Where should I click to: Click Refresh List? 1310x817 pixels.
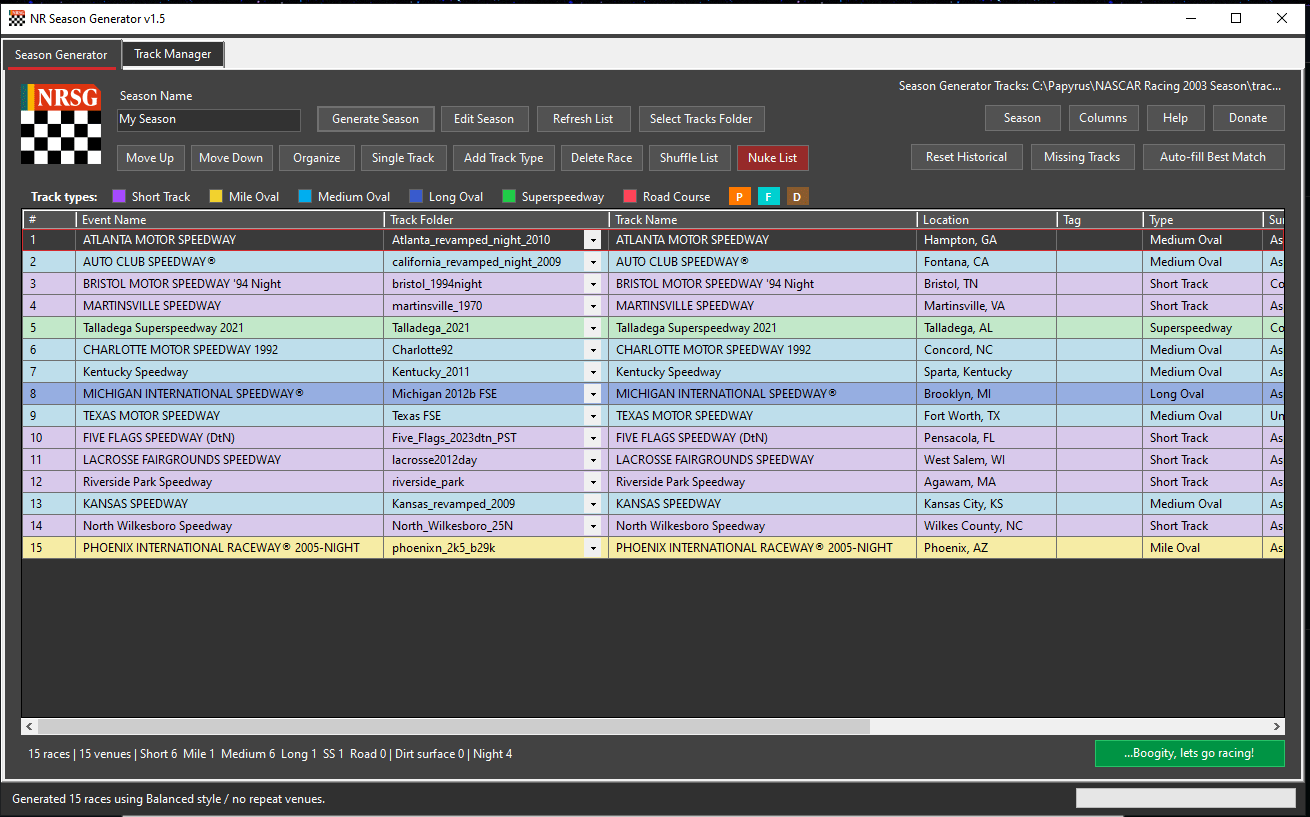click(583, 119)
